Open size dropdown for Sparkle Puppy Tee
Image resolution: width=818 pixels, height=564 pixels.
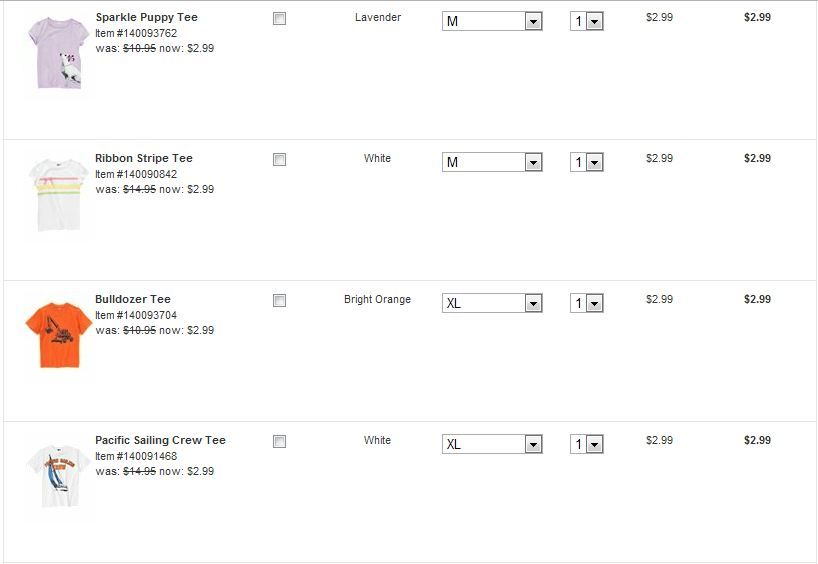(492, 21)
